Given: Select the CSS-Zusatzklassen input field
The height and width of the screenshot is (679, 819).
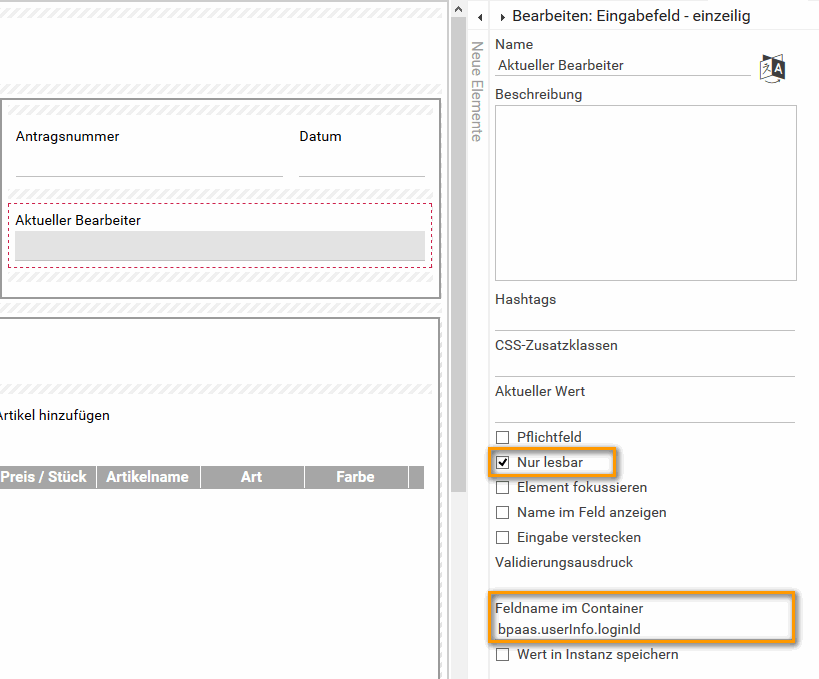Looking at the screenshot, I should 645,366.
